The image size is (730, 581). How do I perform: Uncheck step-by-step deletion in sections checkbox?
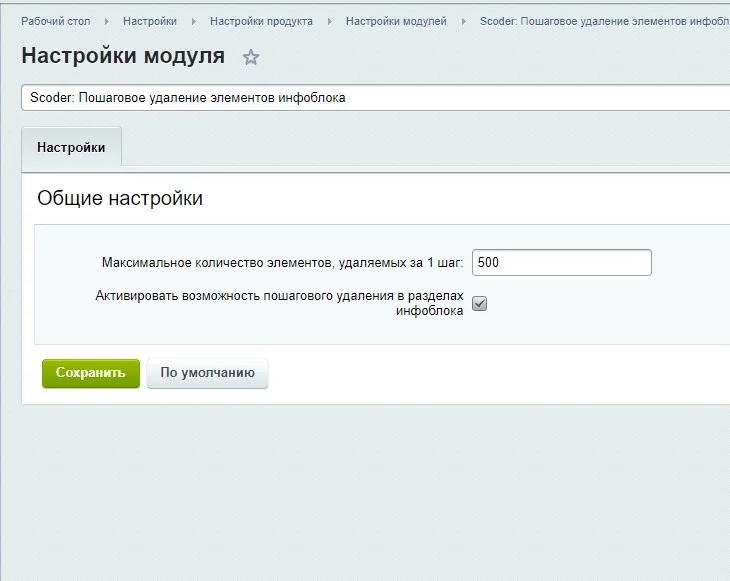[x=479, y=304]
